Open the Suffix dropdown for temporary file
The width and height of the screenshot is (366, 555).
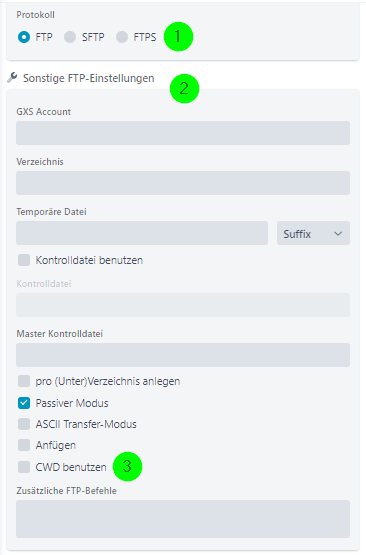(313, 233)
